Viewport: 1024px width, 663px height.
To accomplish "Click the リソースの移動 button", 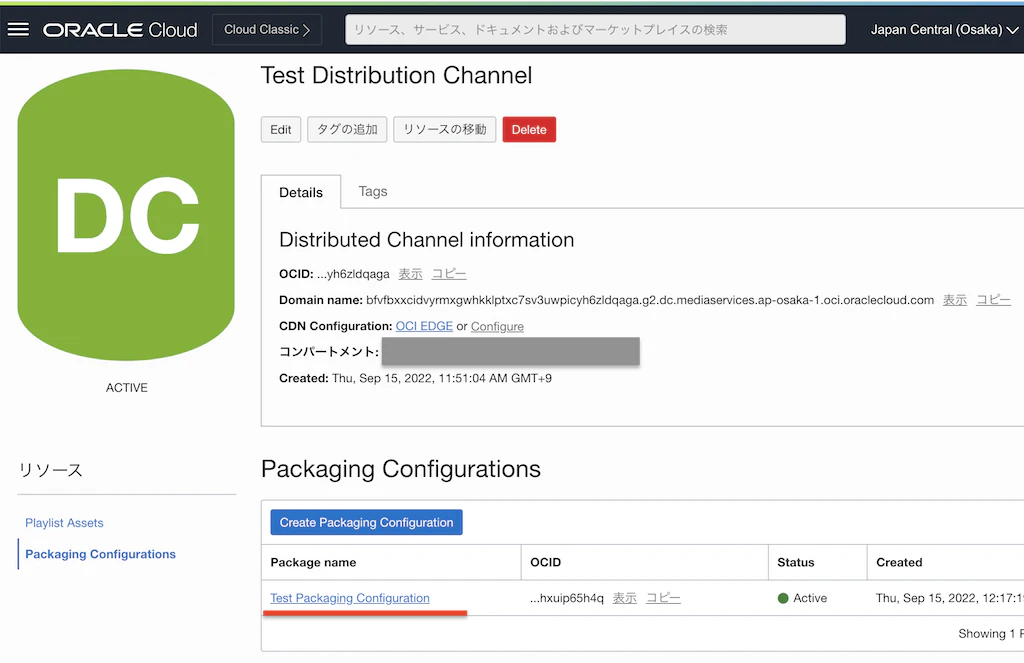I will tap(445, 129).
